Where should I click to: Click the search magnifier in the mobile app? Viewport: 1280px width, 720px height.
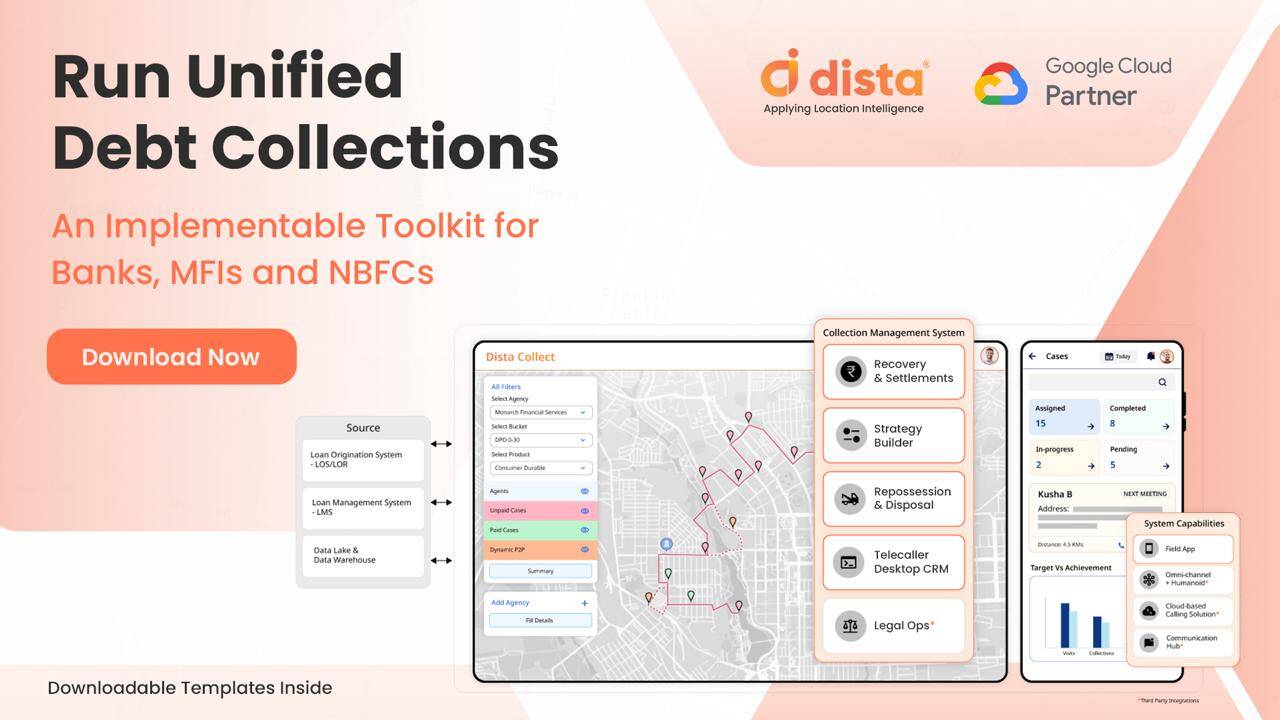(x=1162, y=382)
